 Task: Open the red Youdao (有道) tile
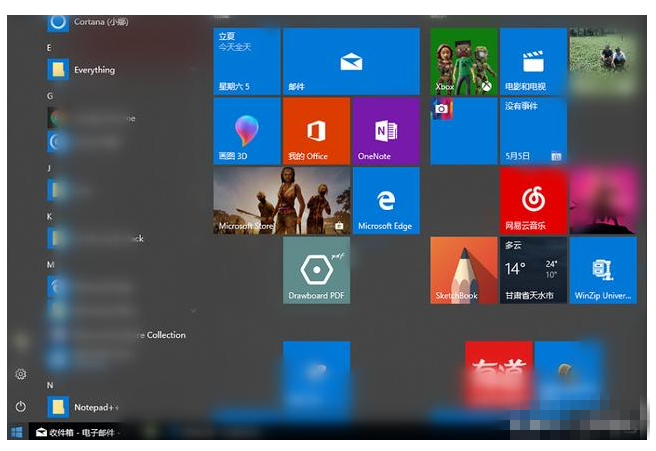tap(498, 374)
